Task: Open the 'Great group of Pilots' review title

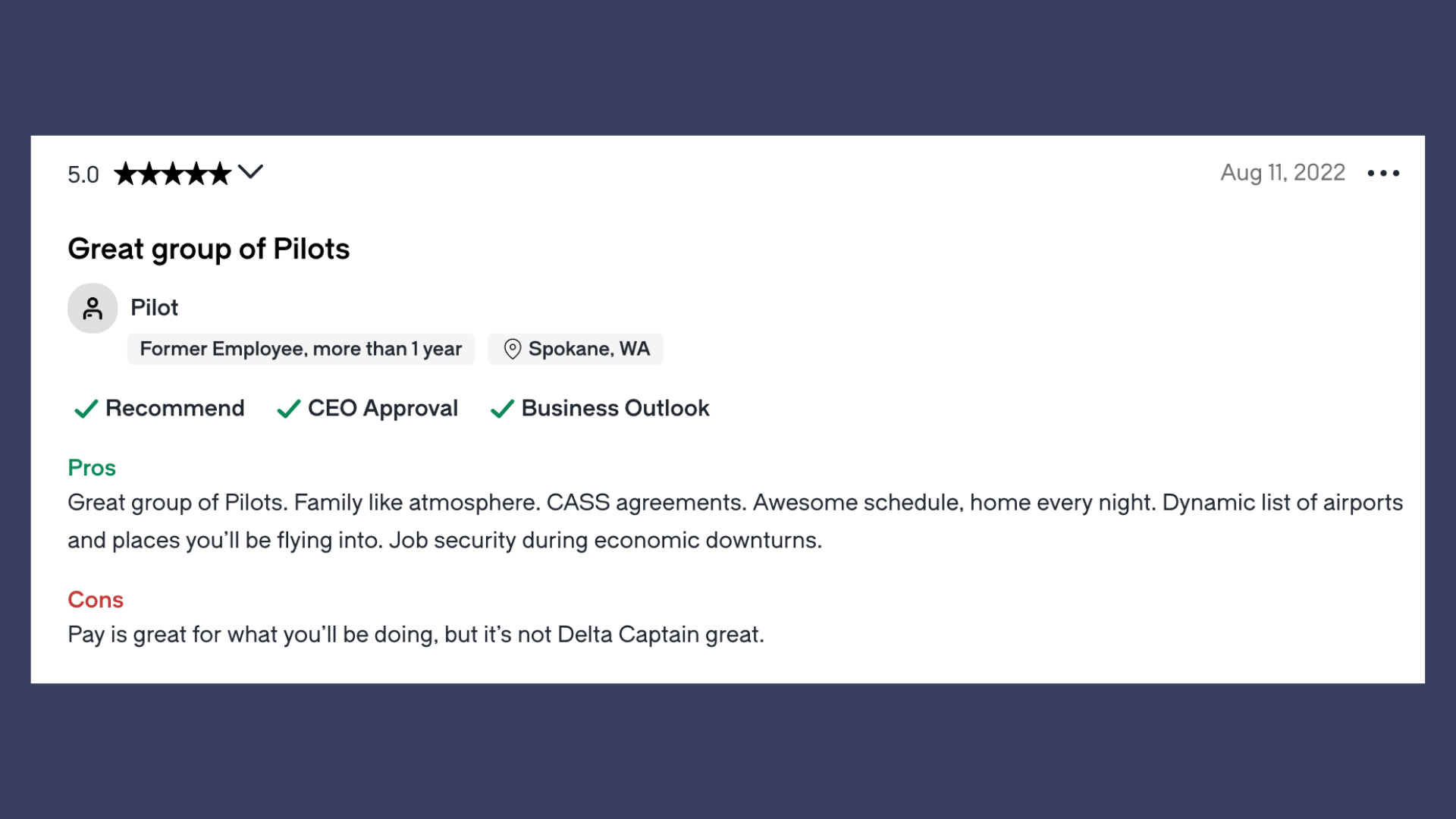Action: tap(209, 249)
